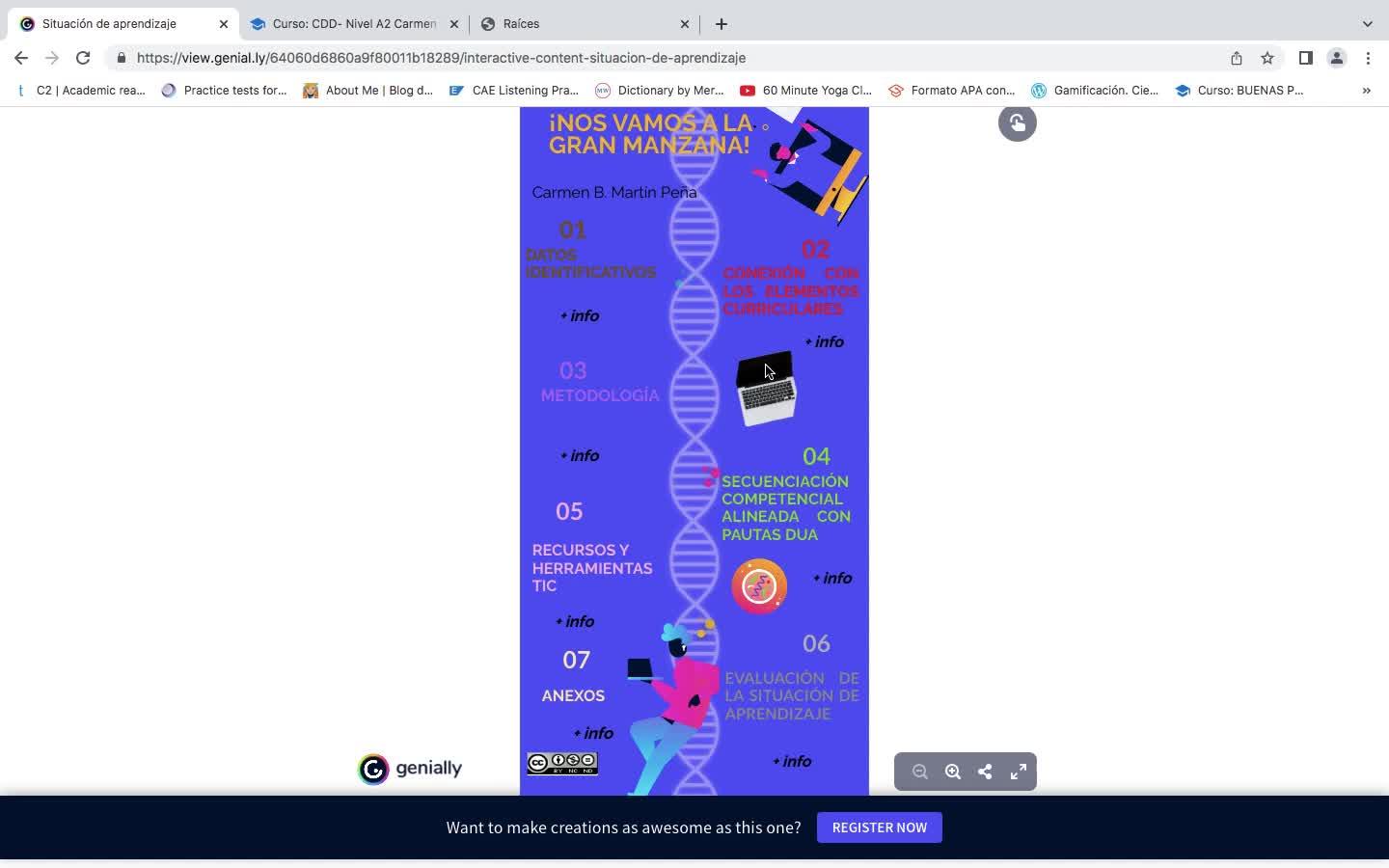The height and width of the screenshot is (868, 1389).
Task: Open the Chrome profile menu
Action: click(1337, 58)
